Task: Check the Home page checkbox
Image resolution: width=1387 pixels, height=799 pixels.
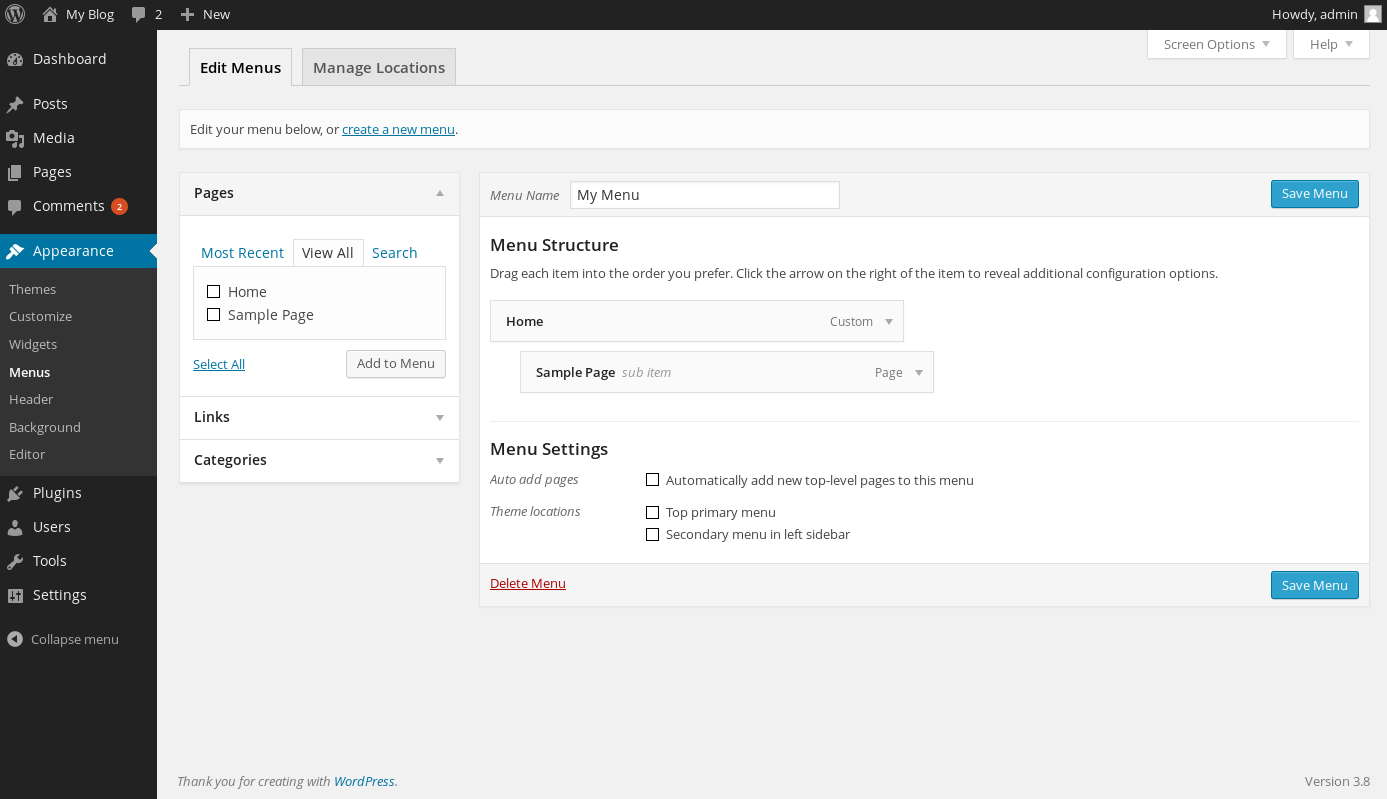Action: [x=213, y=292]
